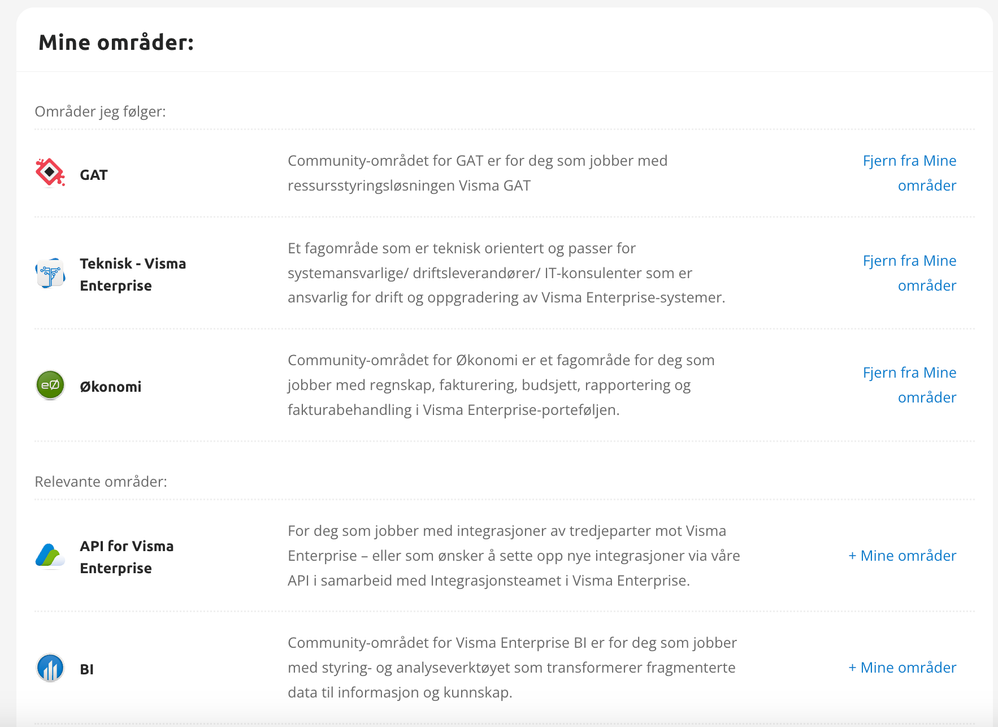Open the Økonomi area title
Viewport: 998px width, 727px height.
tap(111, 386)
